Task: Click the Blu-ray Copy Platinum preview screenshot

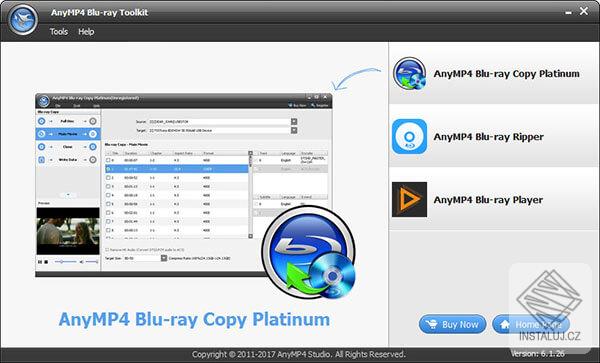Action: pyautogui.click(x=184, y=185)
